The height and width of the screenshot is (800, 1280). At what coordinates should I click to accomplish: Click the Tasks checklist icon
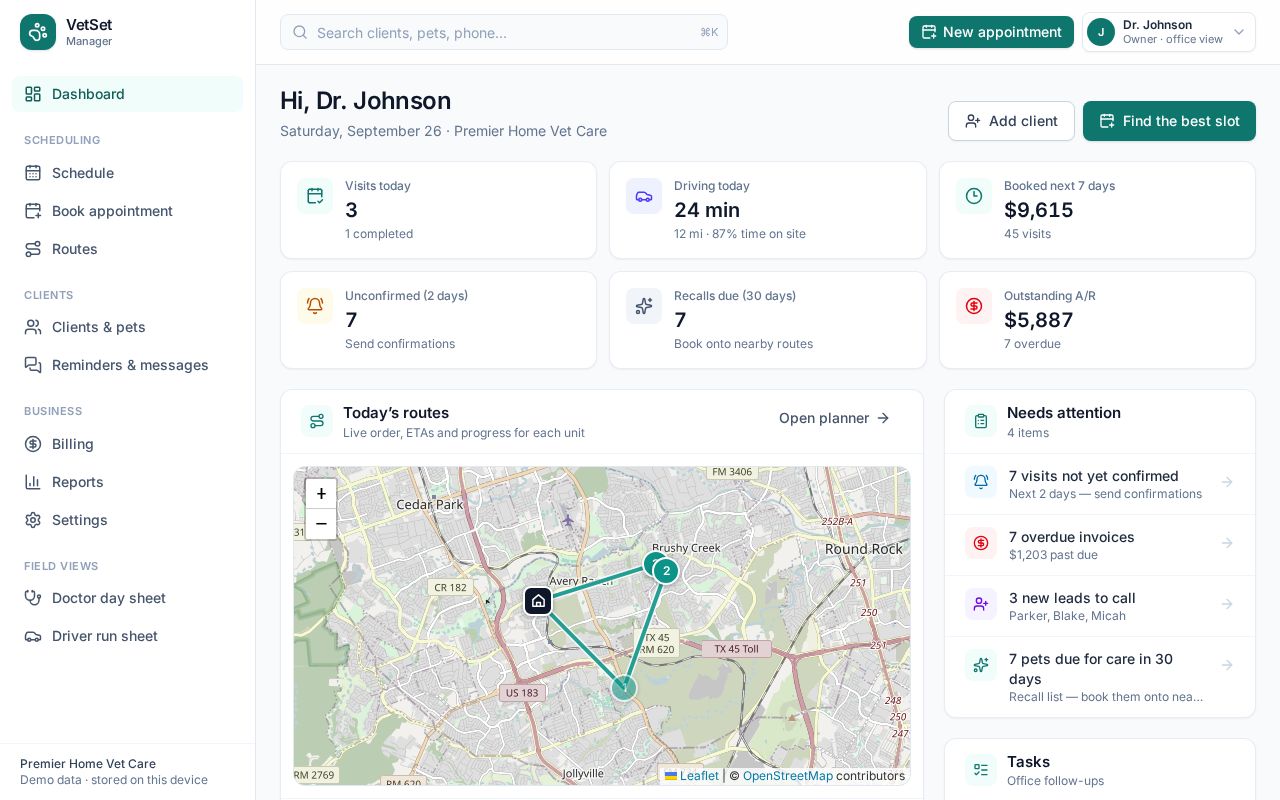click(x=981, y=770)
